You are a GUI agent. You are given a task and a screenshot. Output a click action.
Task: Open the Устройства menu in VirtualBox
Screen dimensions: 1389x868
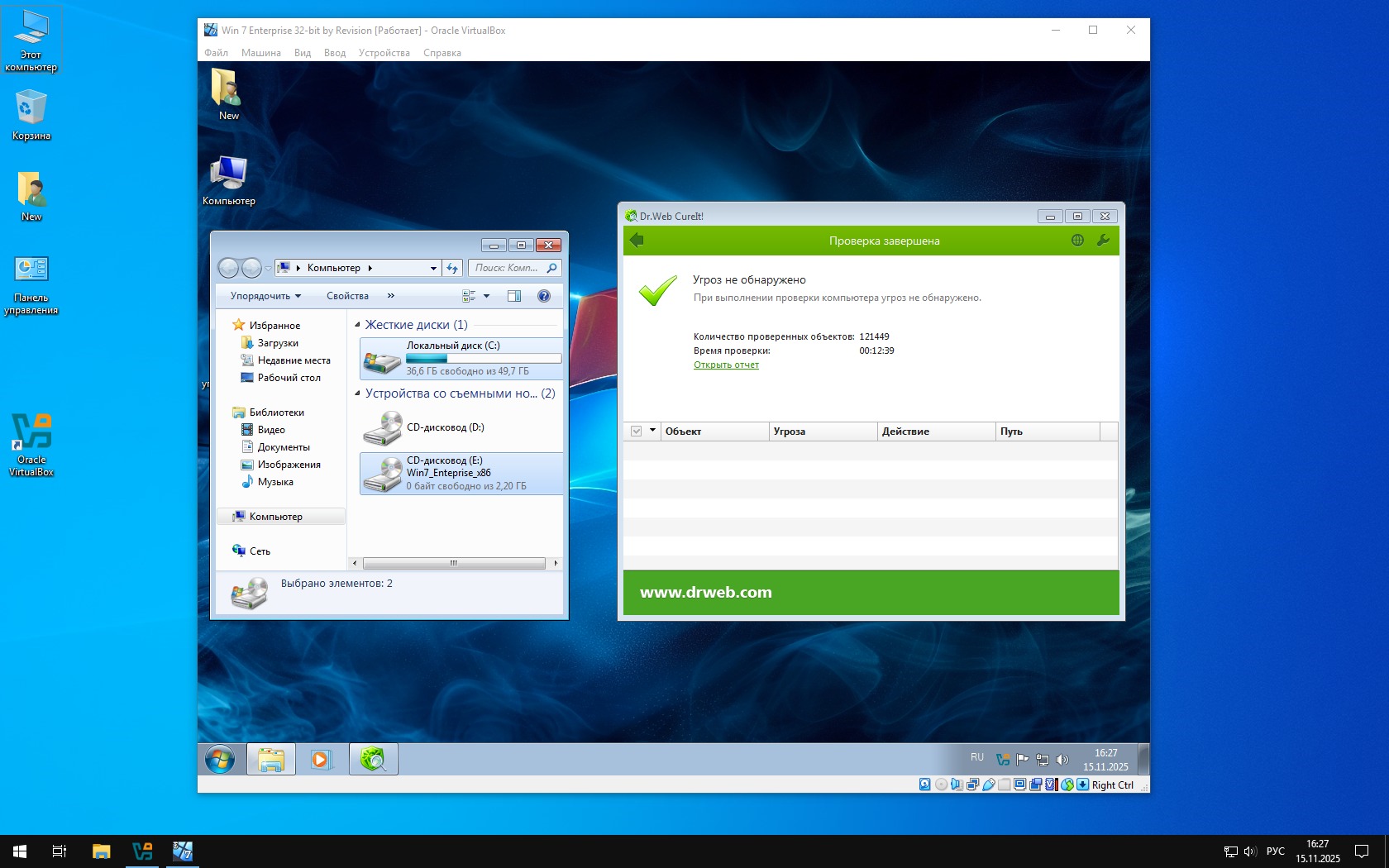384,53
